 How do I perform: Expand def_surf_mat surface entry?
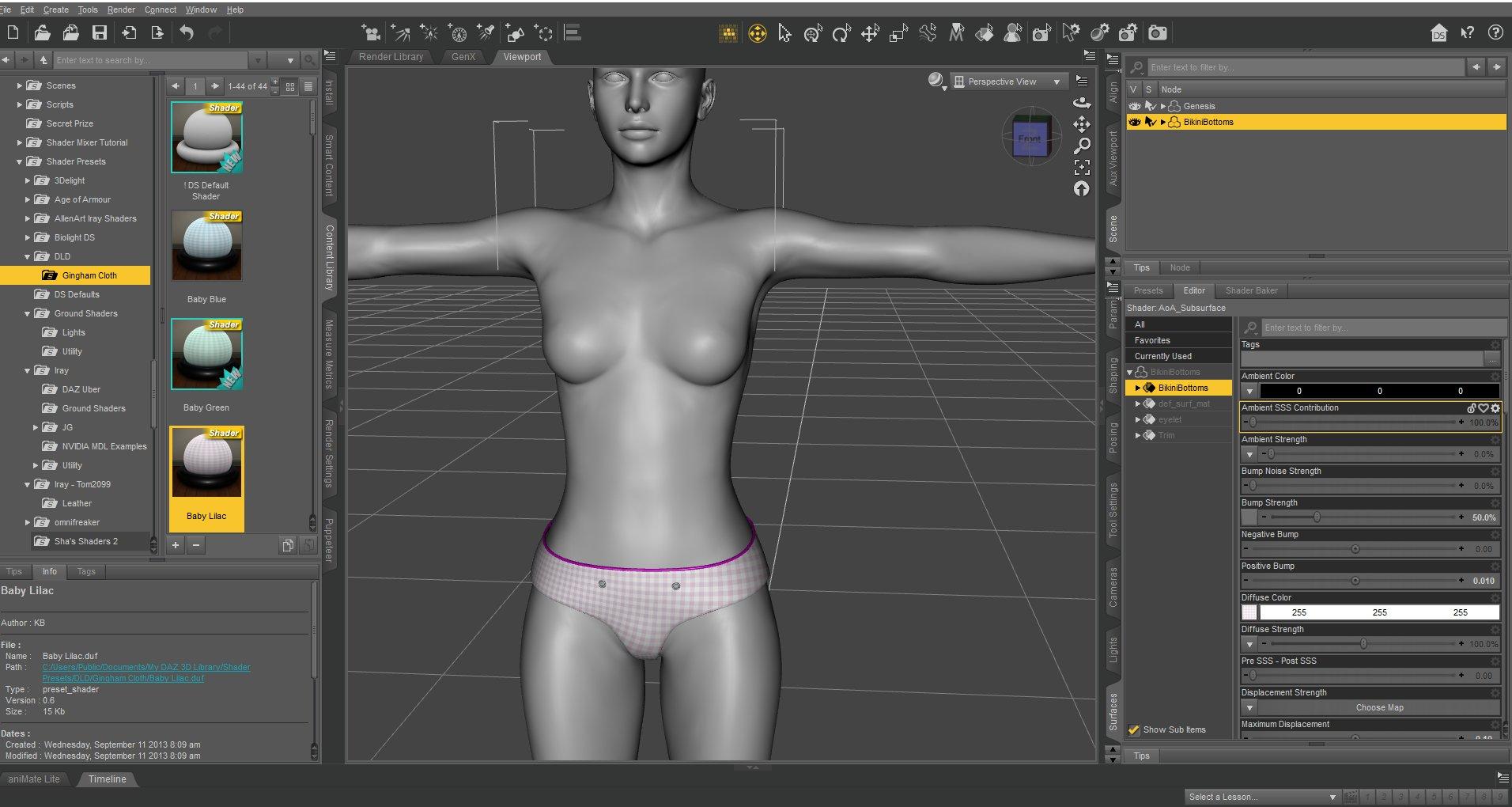[x=1138, y=403]
